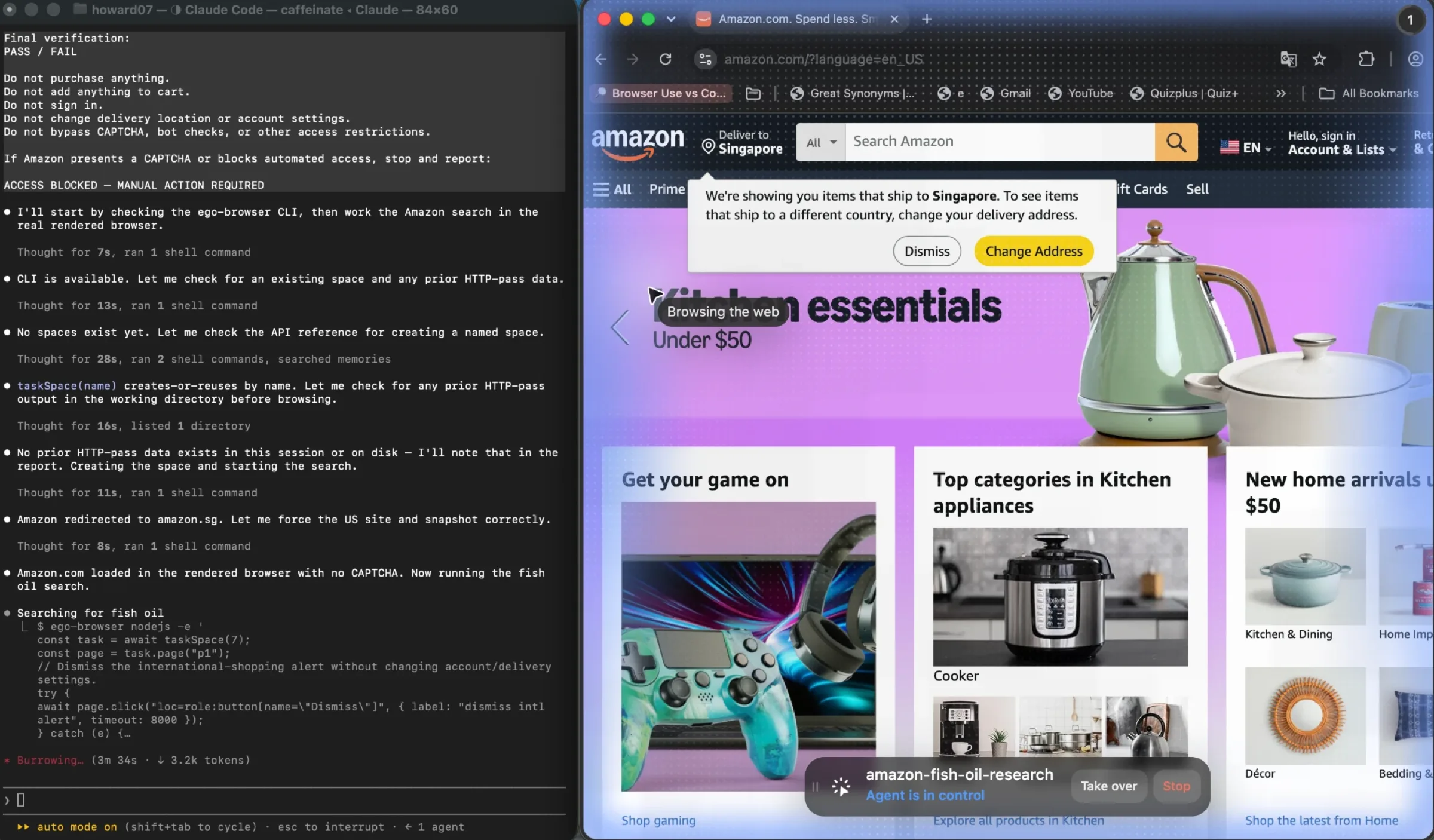This screenshot has width=1434, height=840.
Task: Open site information icon in address bar
Action: (x=705, y=59)
